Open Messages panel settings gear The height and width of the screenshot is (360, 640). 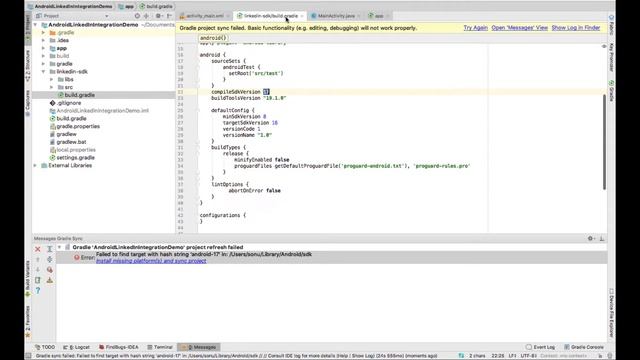[x=591, y=238]
